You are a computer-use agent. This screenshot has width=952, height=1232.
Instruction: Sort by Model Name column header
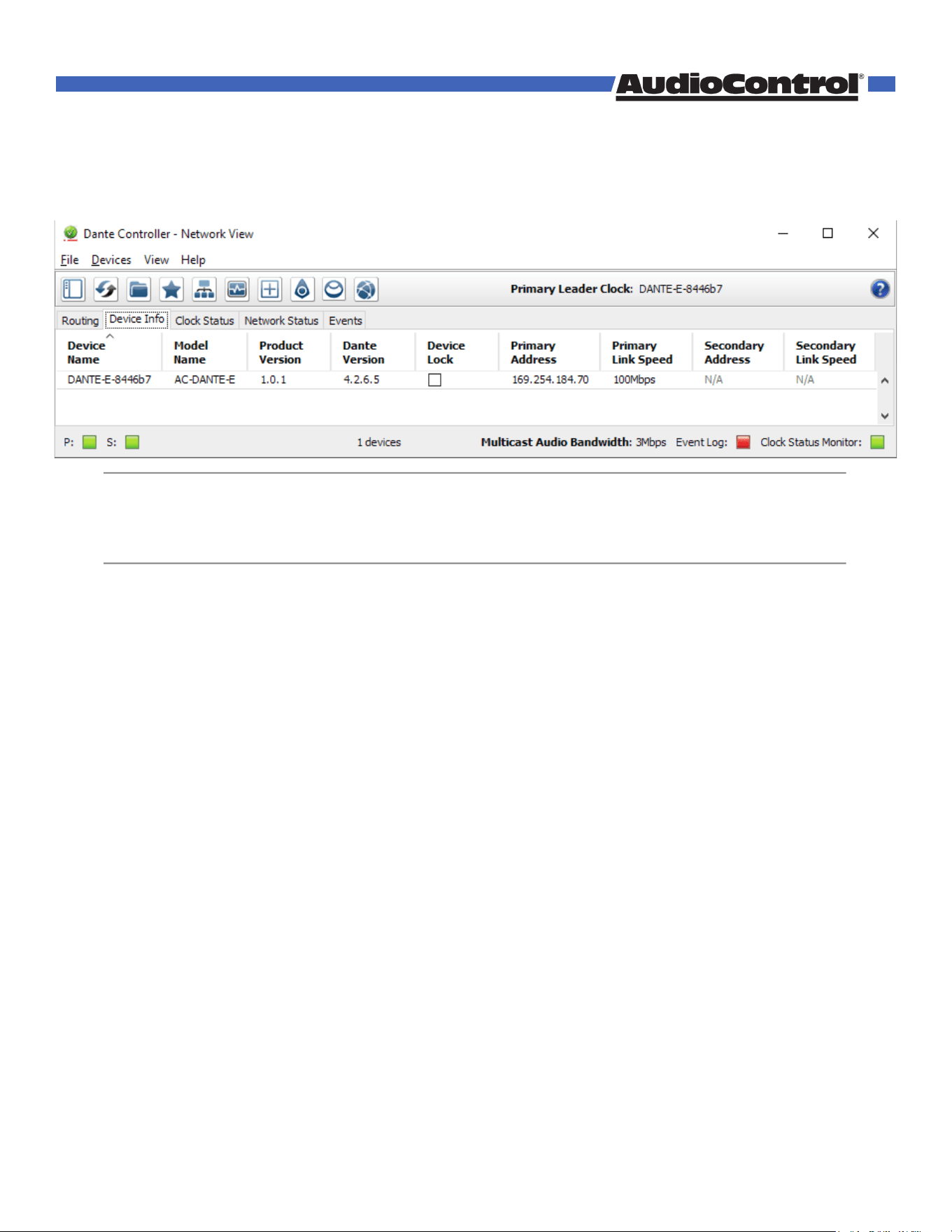[x=204, y=352]
